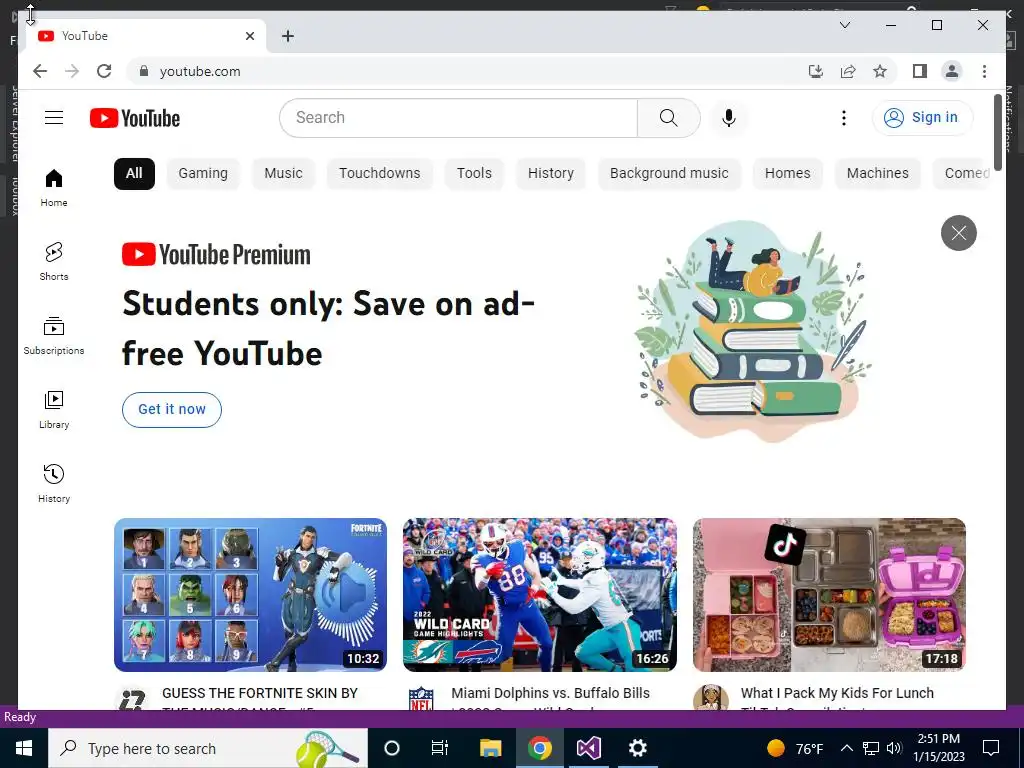Show hidden system tray icons

coord(846,748)
